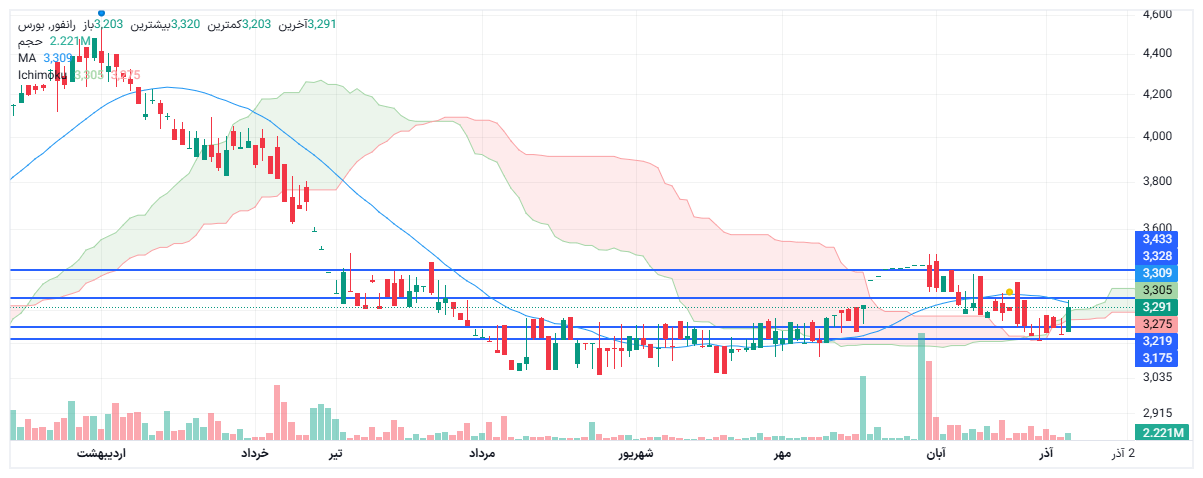Select the 3,175 blue price label
This screenshot has width=1203, height=478.
point(1156,357)
